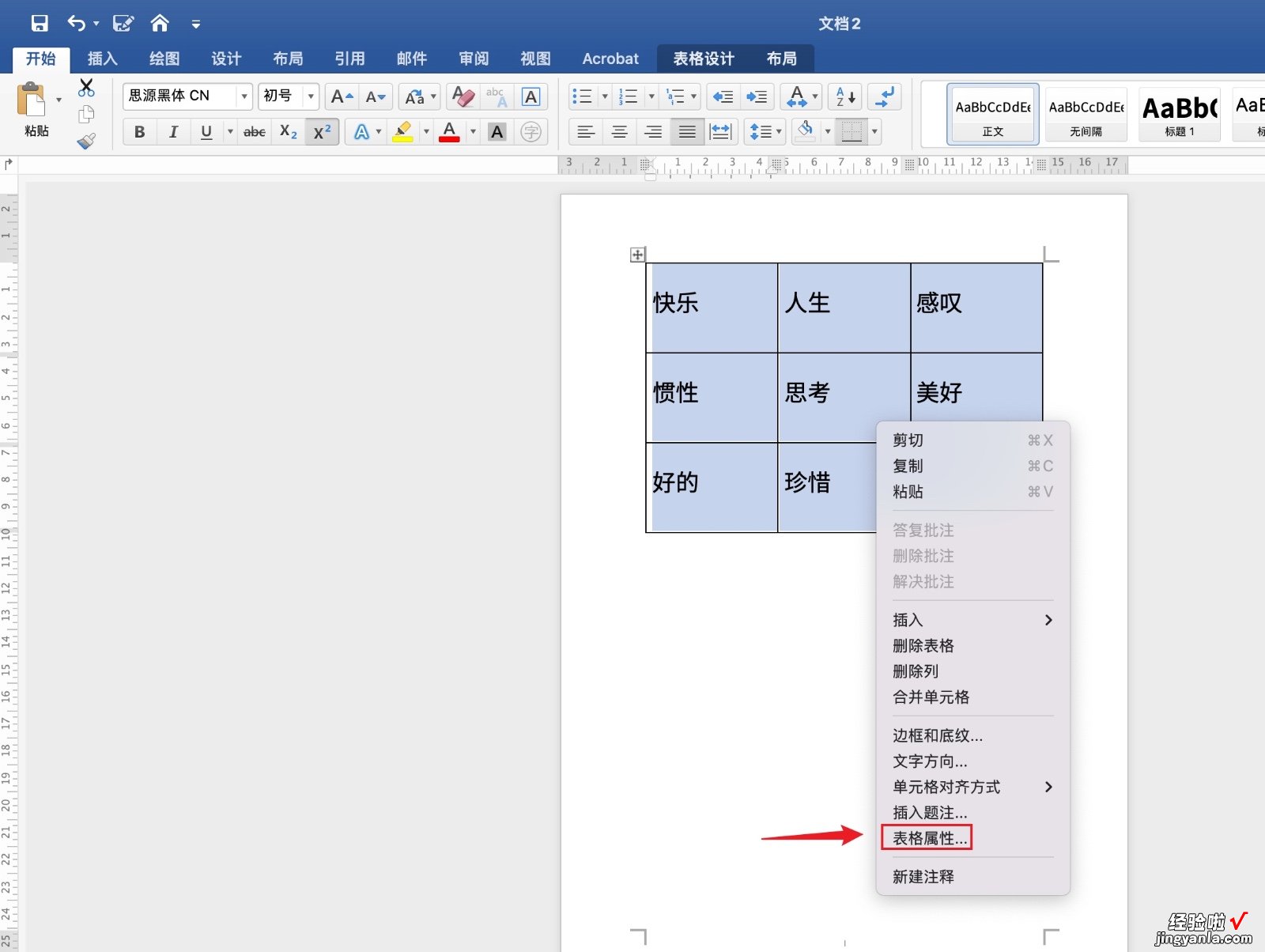
Task: Toggle Italic formatting
Action: (x=173, y=132)
